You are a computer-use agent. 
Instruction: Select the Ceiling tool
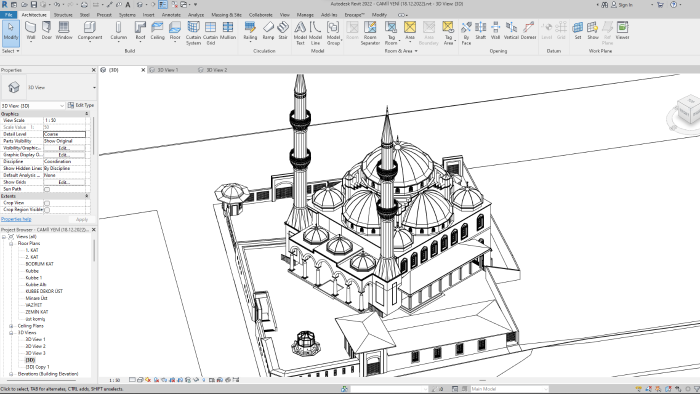pyautogui.click(x=157, y=31)
